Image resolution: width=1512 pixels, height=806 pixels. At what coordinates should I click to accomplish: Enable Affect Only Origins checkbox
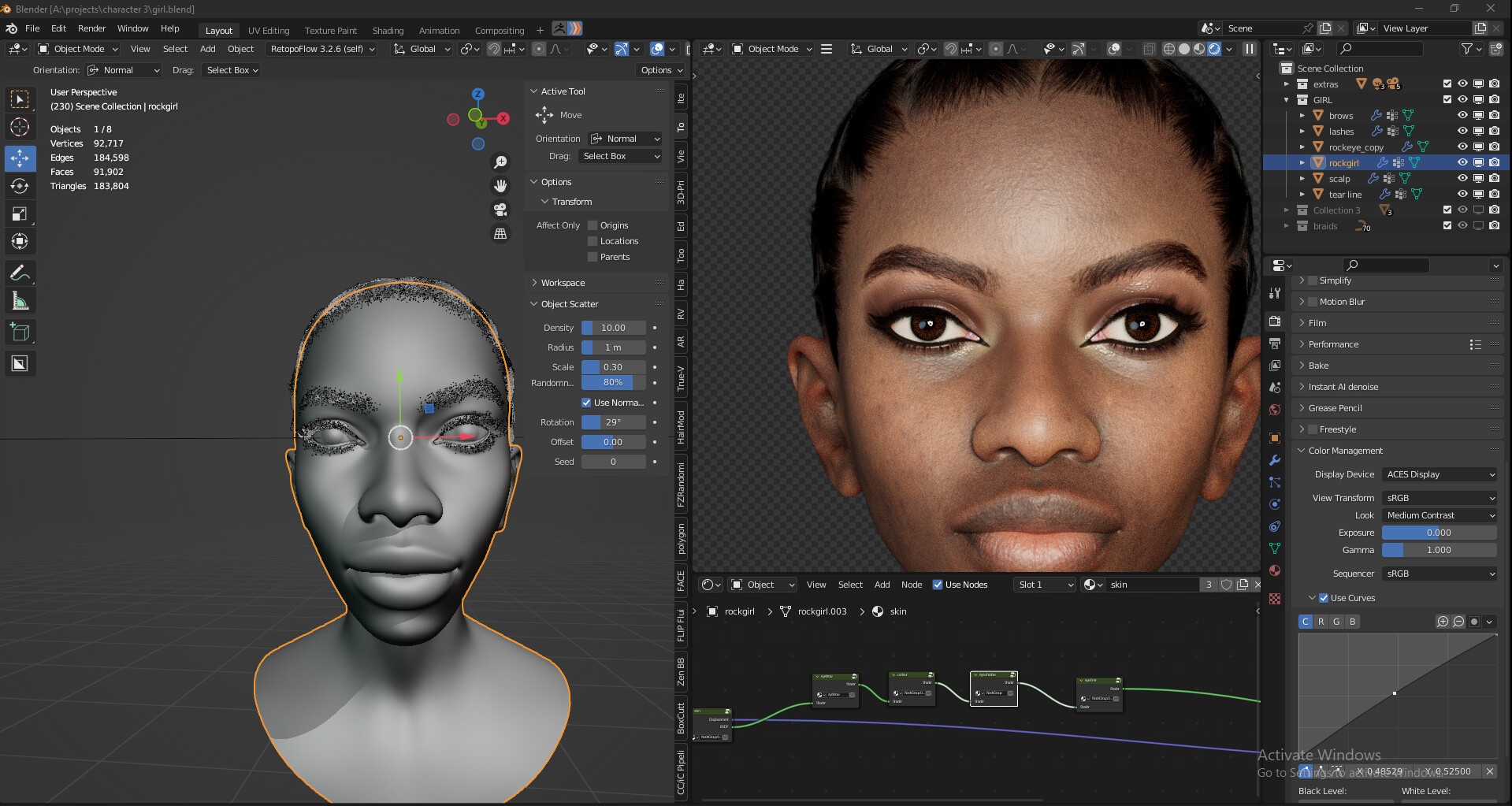click(x=593, y=225)
